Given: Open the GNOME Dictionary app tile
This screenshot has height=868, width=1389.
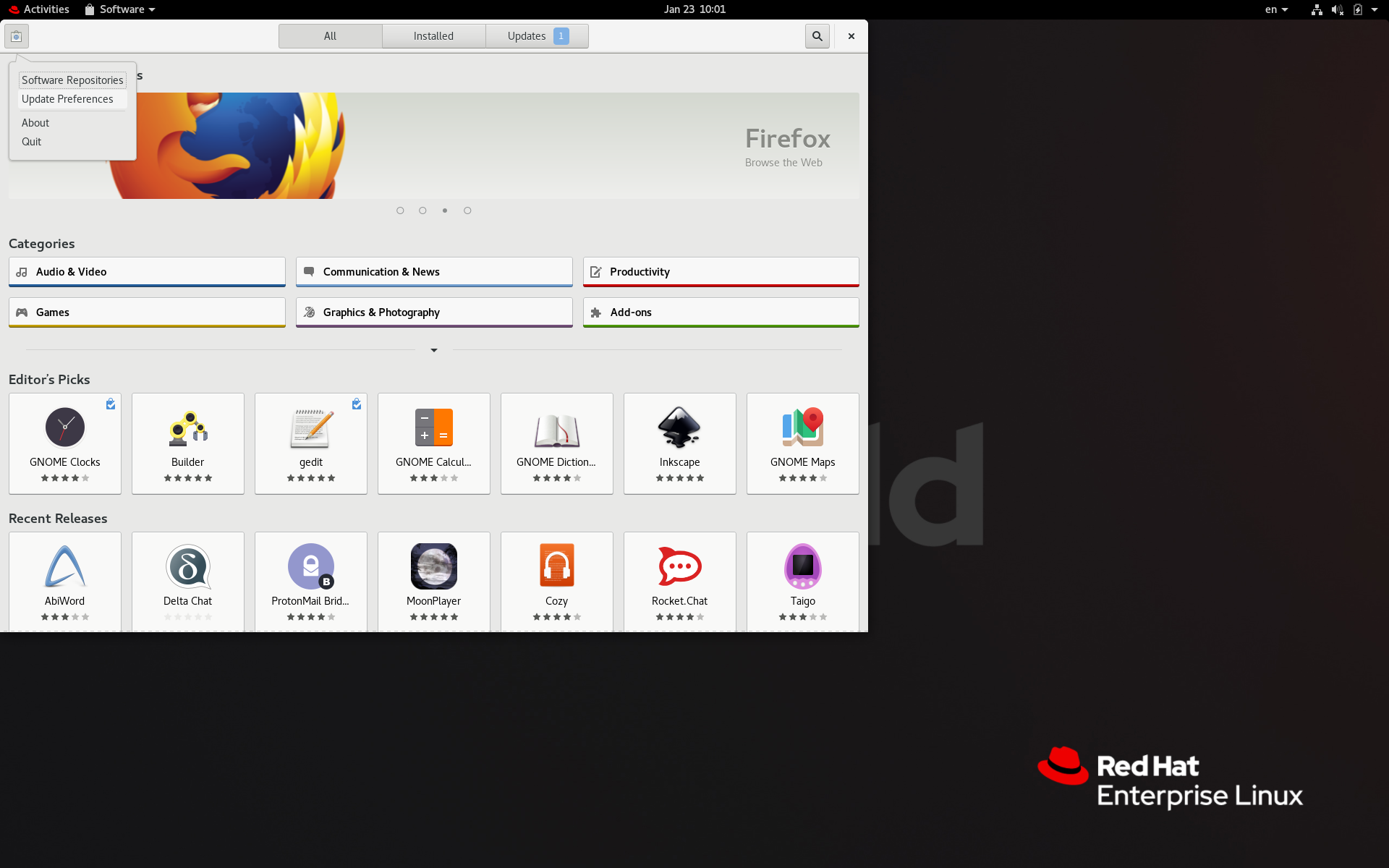Looking at the screenshot, I should tap(557, 443).
